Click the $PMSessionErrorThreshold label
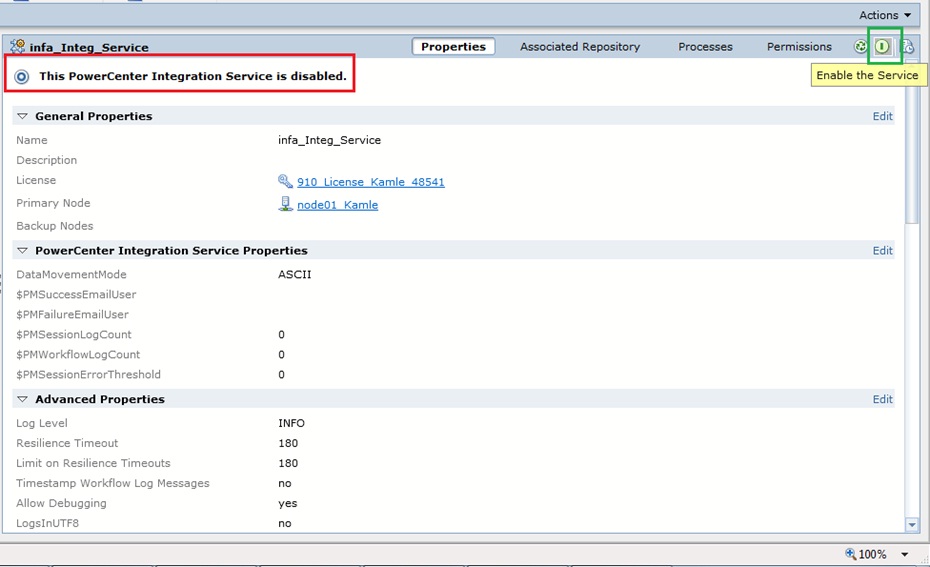930x567 pixels. (88, 374)
